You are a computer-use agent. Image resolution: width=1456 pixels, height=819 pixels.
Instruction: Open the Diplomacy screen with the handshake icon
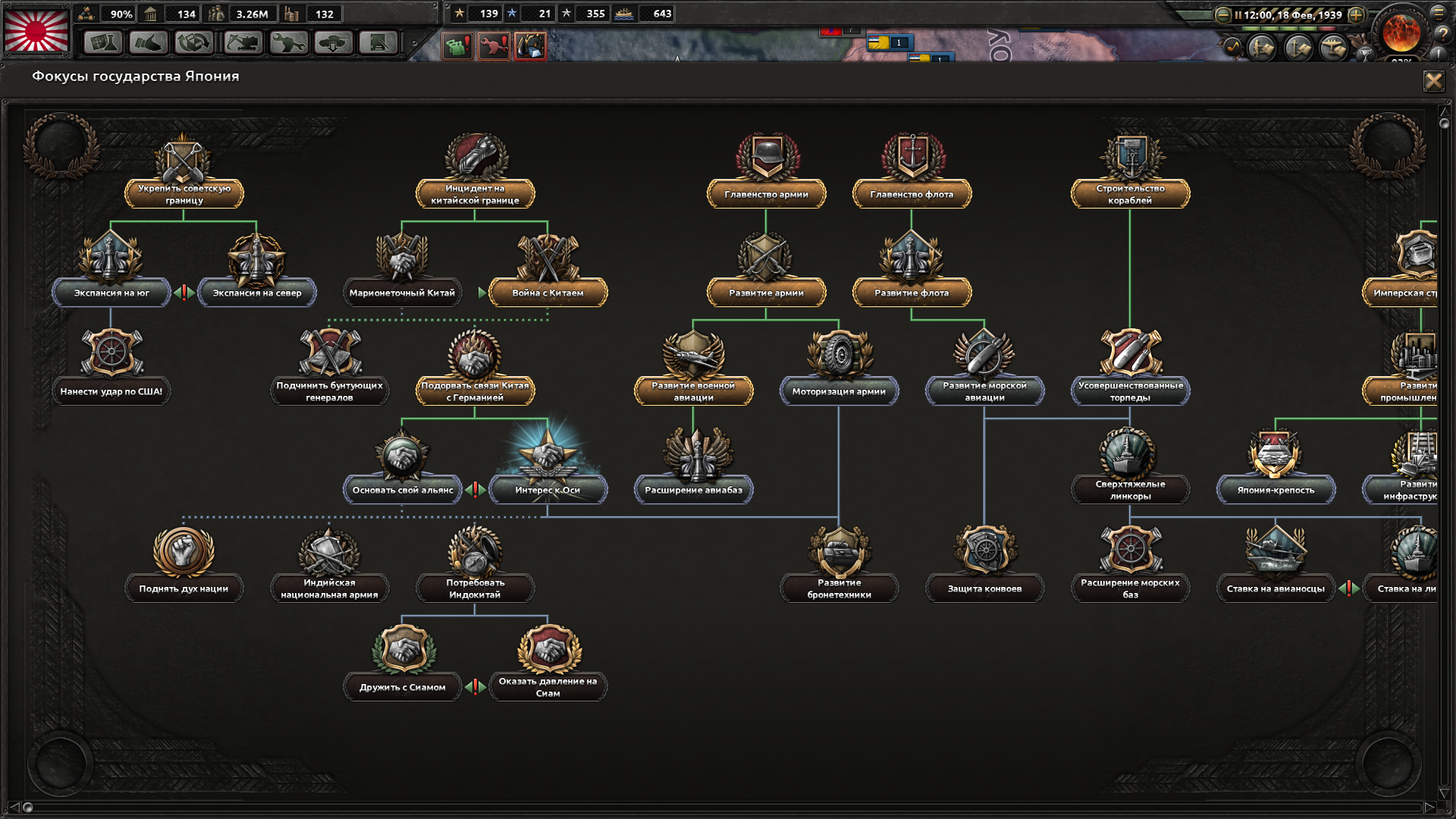[x=148, y=43]
